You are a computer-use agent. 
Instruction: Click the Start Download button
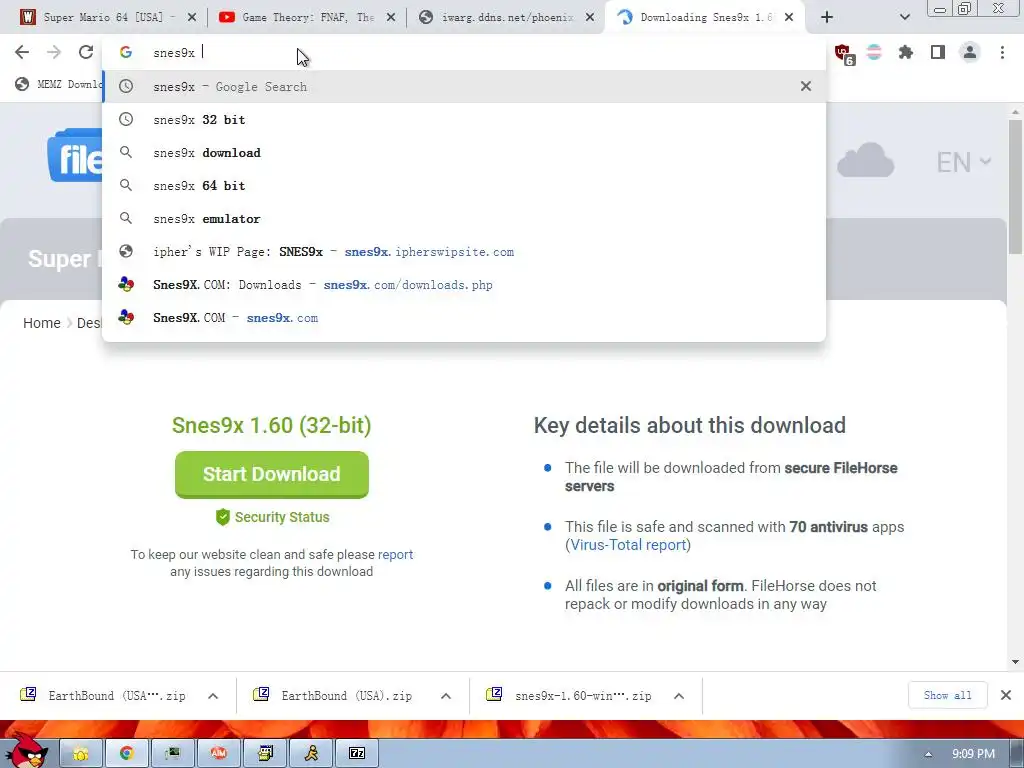[x=272, y=474]
